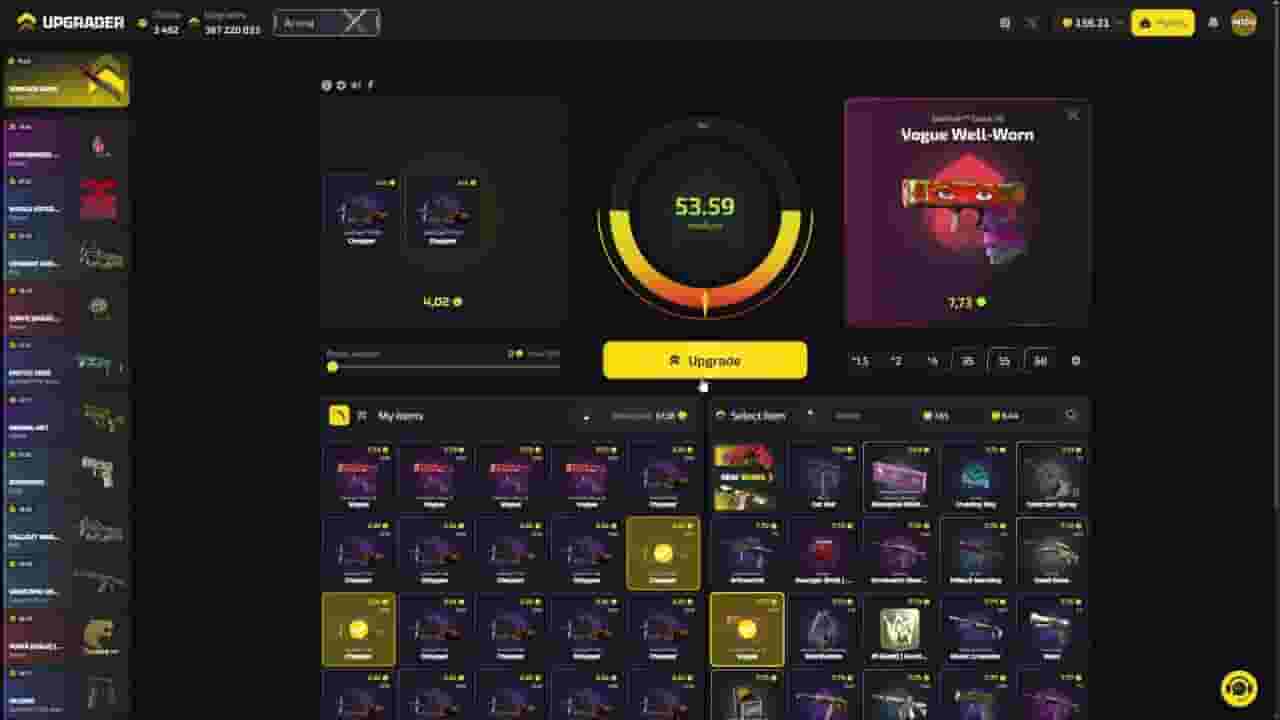Viewport: 1280px width, 720px height.
Task: Deselect the checked Vogue card in Select Item grid
Action: (x=747, y=630)
